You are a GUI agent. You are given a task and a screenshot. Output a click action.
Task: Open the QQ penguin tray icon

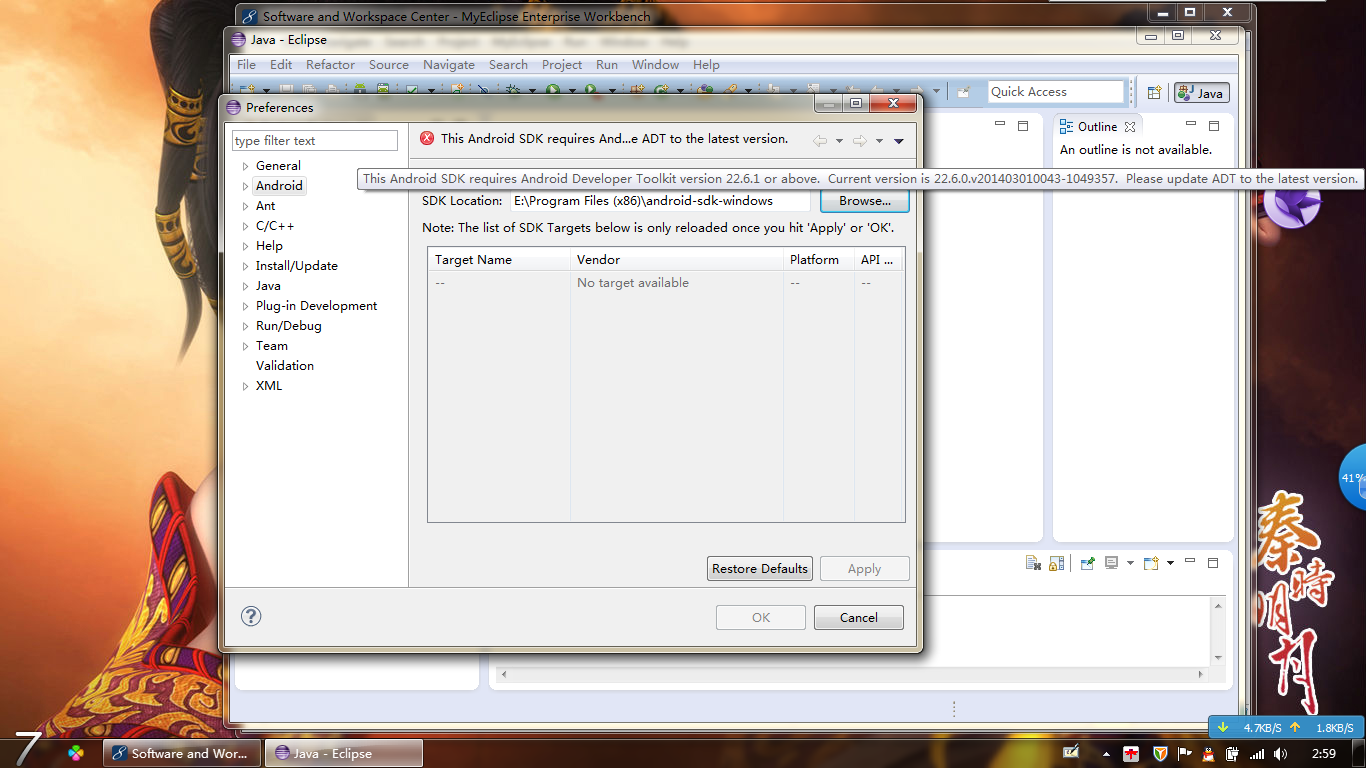pyautogui.click(x=1207, y=754)
